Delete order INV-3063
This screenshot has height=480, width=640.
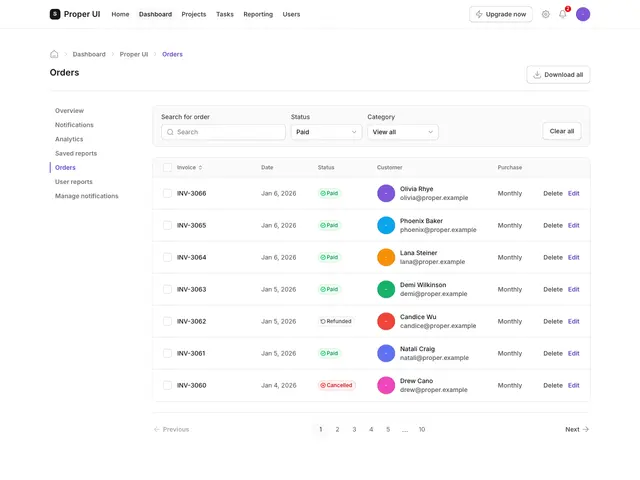(553, 289)
